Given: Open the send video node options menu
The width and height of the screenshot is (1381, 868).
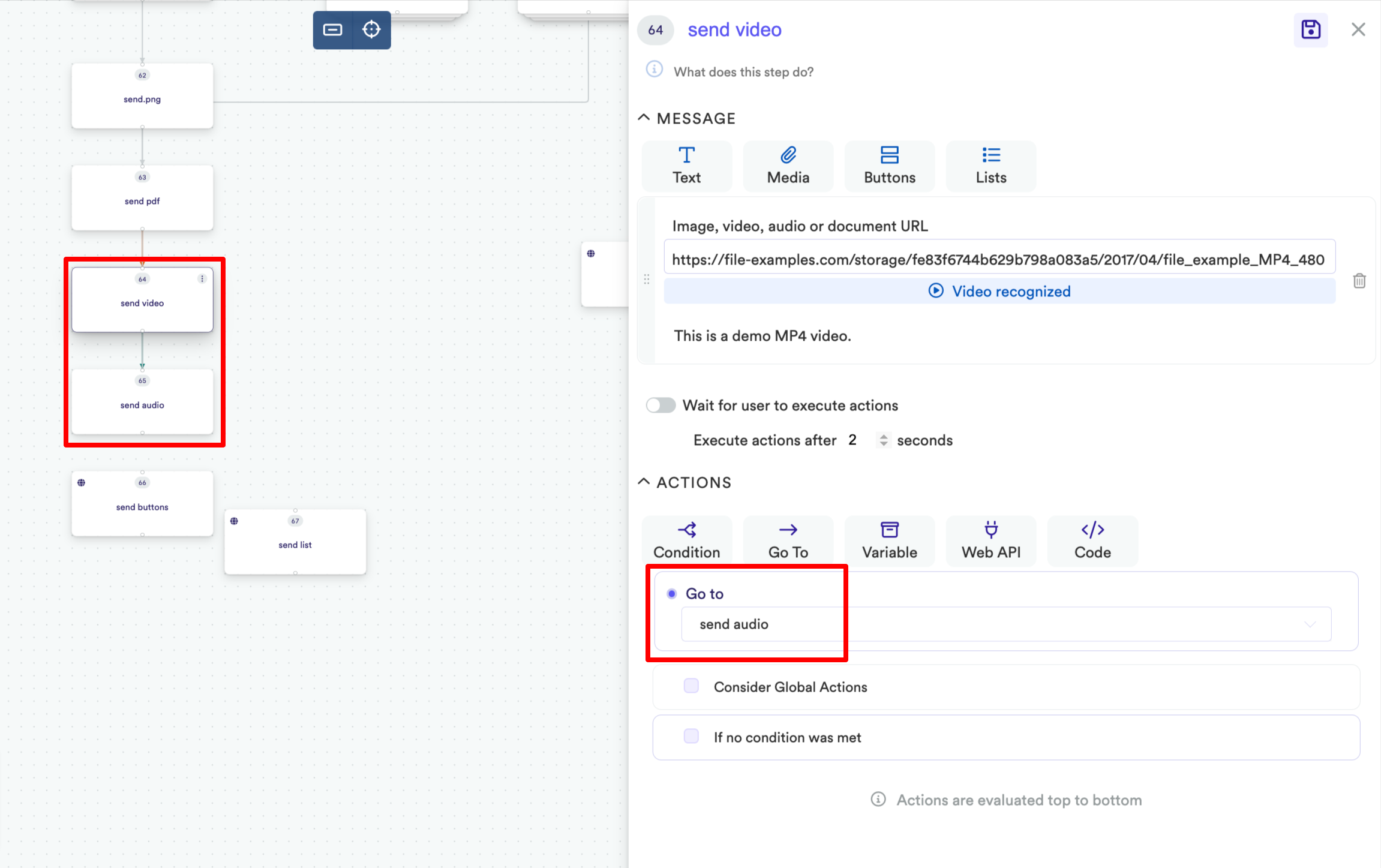Looking at the screenshot, I should 202,279.
